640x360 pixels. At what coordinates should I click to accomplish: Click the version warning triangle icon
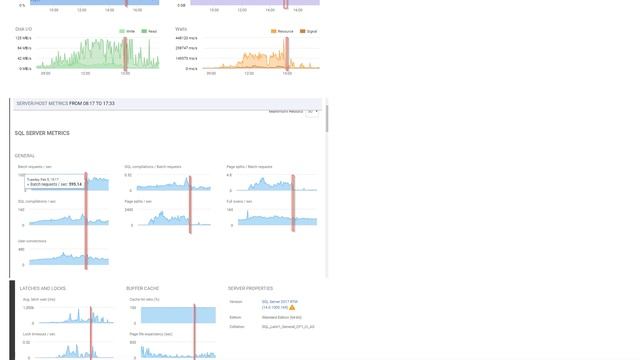(x=292, y=307)
